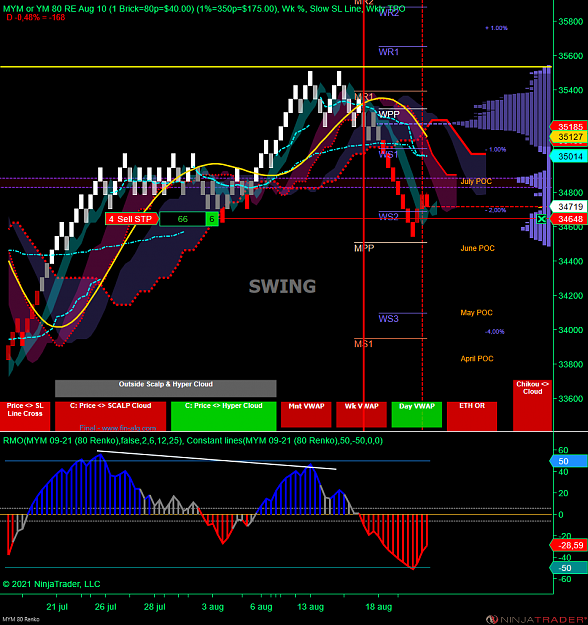
Task: Click the '© 2021 NinjaTrader, LLC' copyright text
Action: pyautogui.click(x=51, y=584)
